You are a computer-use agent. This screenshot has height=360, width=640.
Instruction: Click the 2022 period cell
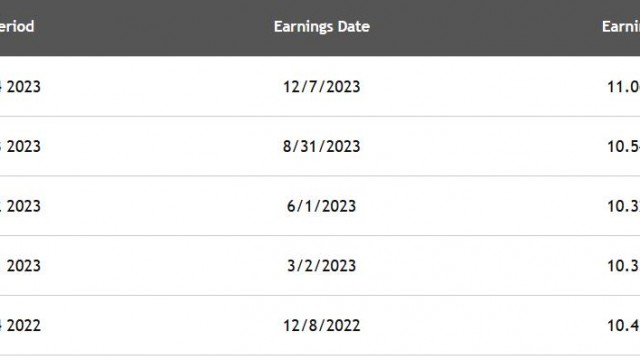point(20,325)
